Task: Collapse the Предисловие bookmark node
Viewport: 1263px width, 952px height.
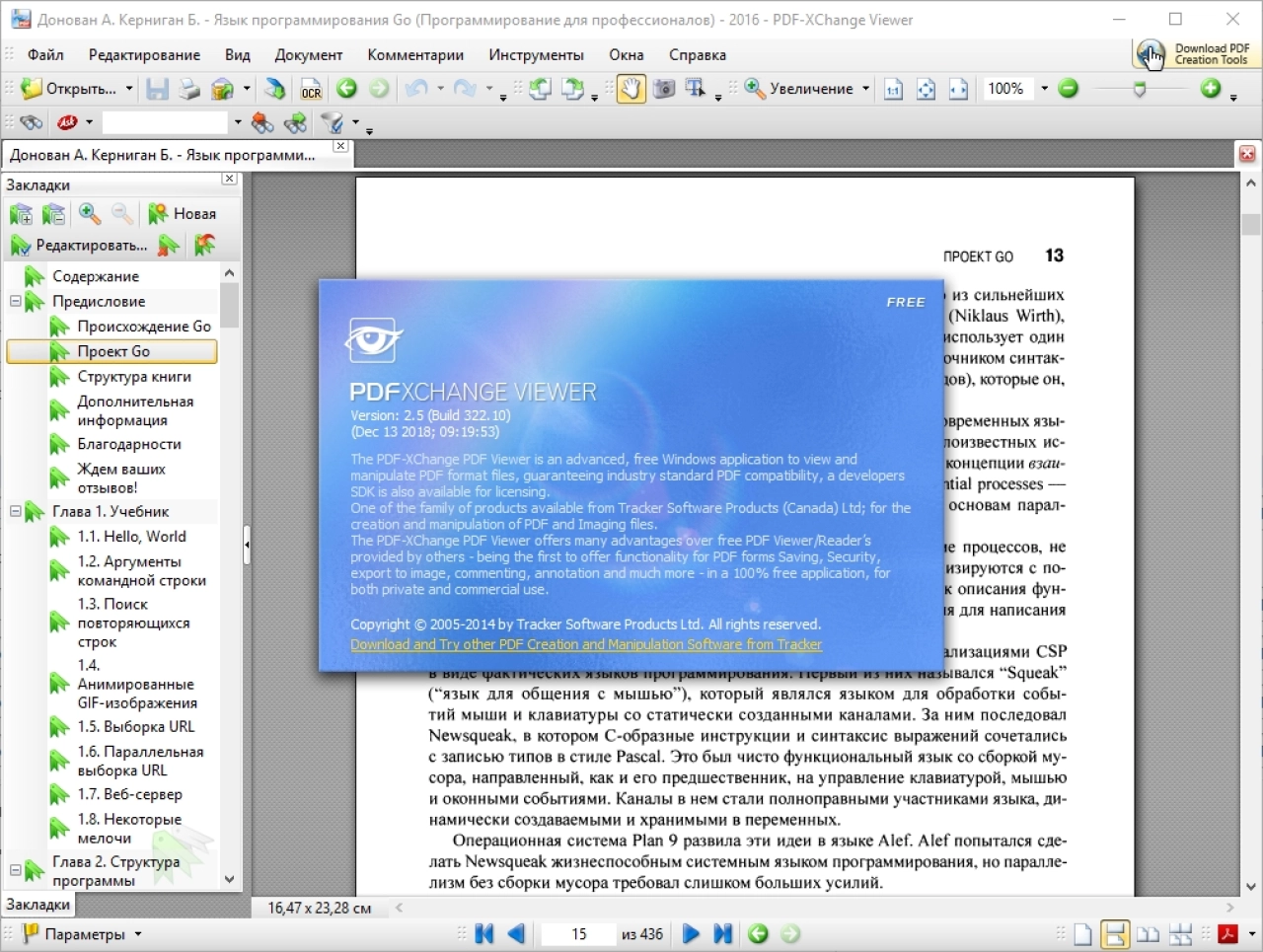Action: click(x=16, y=301)
